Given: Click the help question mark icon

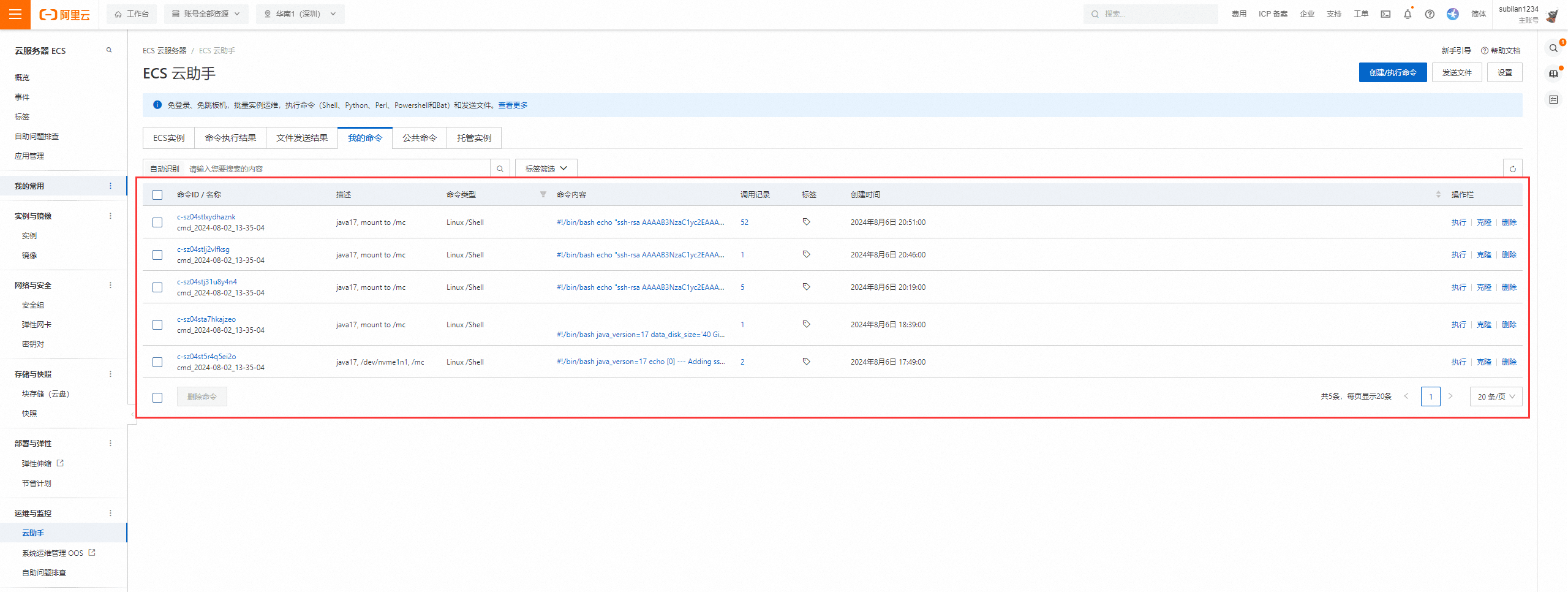Looking at the screenshot, I should pyautogui.click(x=1430, y=14).
